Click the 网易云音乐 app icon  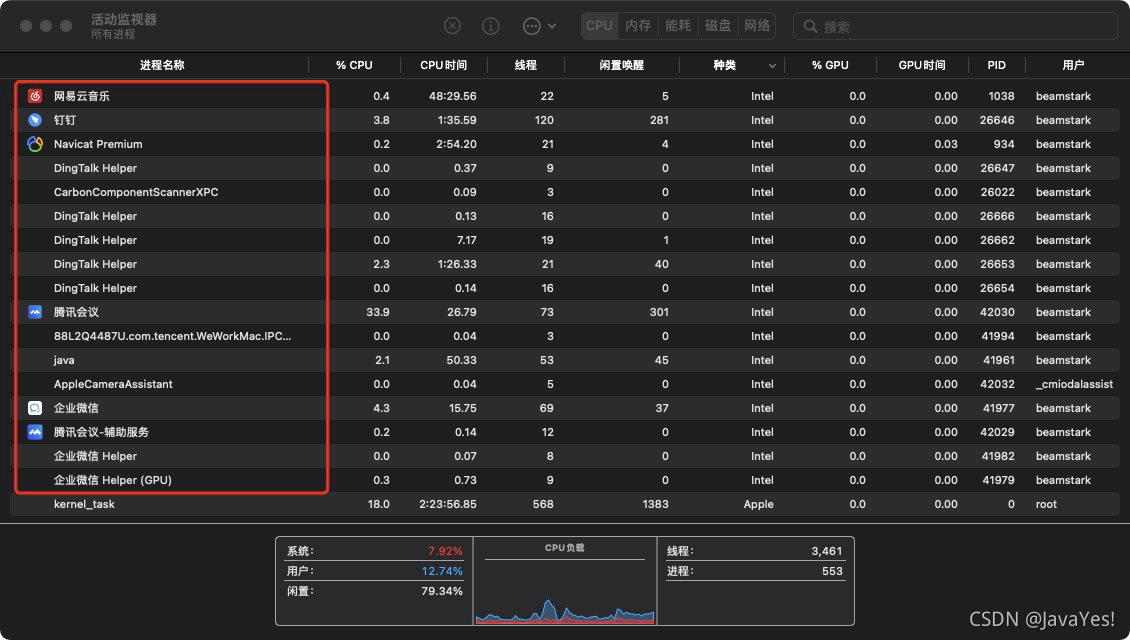pyautogui.click(x=35, y=96)
